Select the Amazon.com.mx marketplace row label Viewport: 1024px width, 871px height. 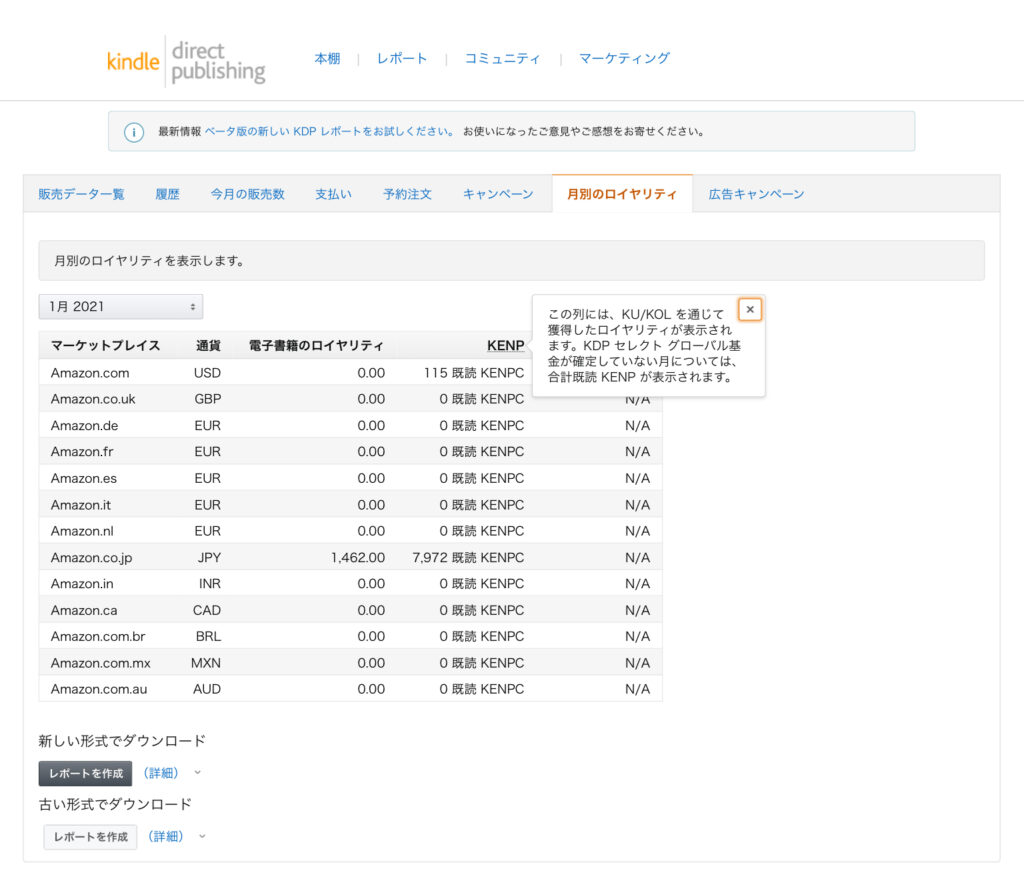[x=101, y=663]
